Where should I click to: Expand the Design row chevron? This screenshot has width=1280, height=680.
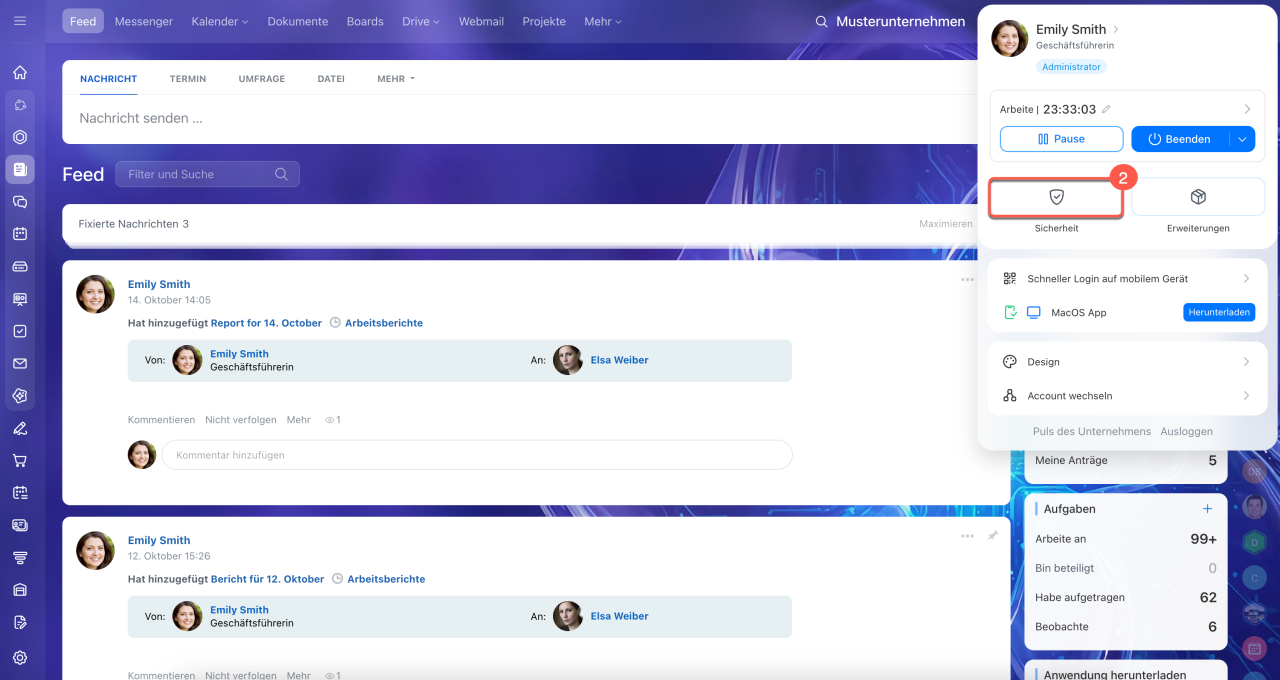1246,362
